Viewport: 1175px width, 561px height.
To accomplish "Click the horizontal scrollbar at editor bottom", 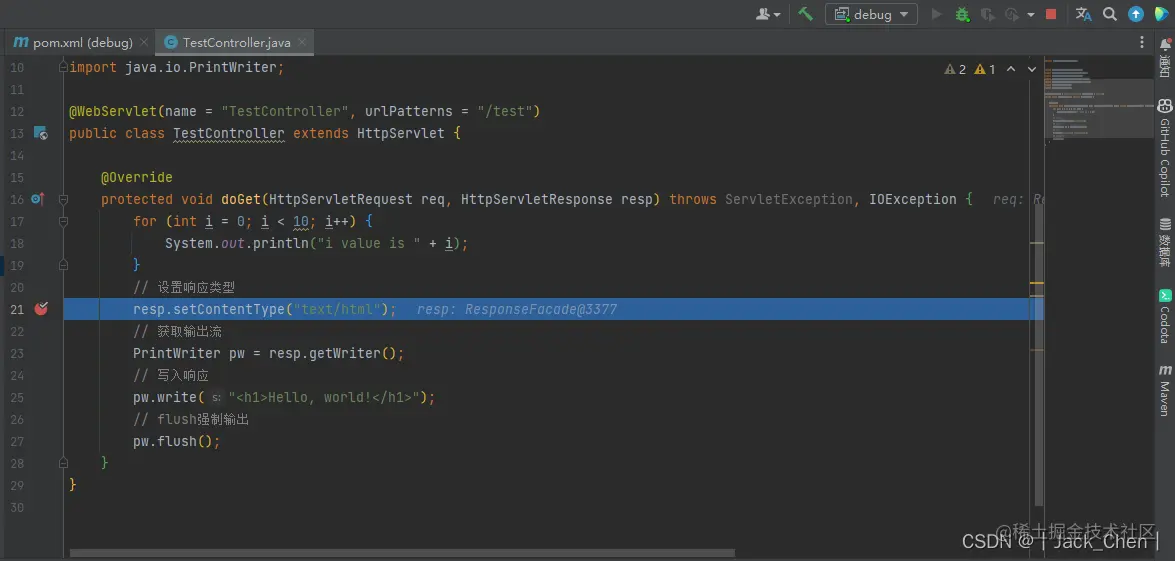I will (x=402, y=554).
